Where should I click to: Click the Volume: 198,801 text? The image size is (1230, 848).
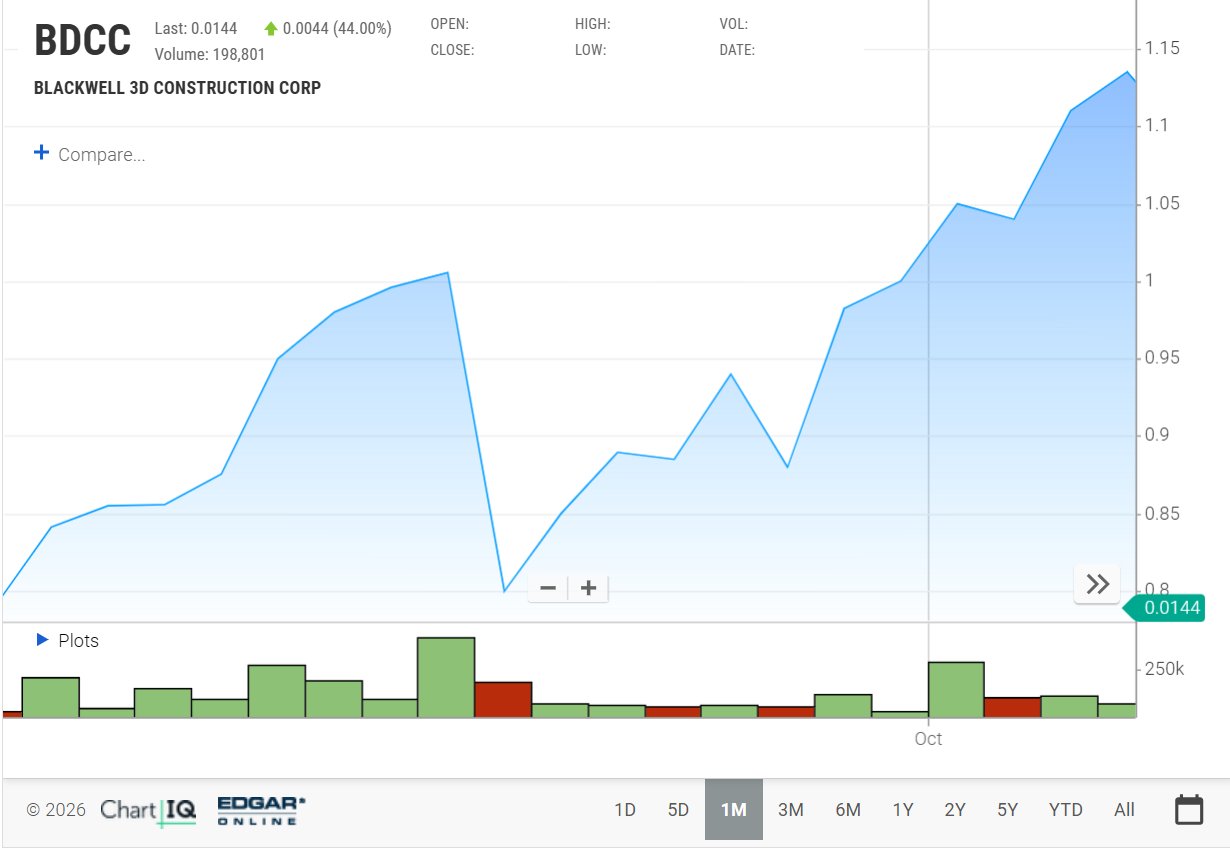coord(210,54)
